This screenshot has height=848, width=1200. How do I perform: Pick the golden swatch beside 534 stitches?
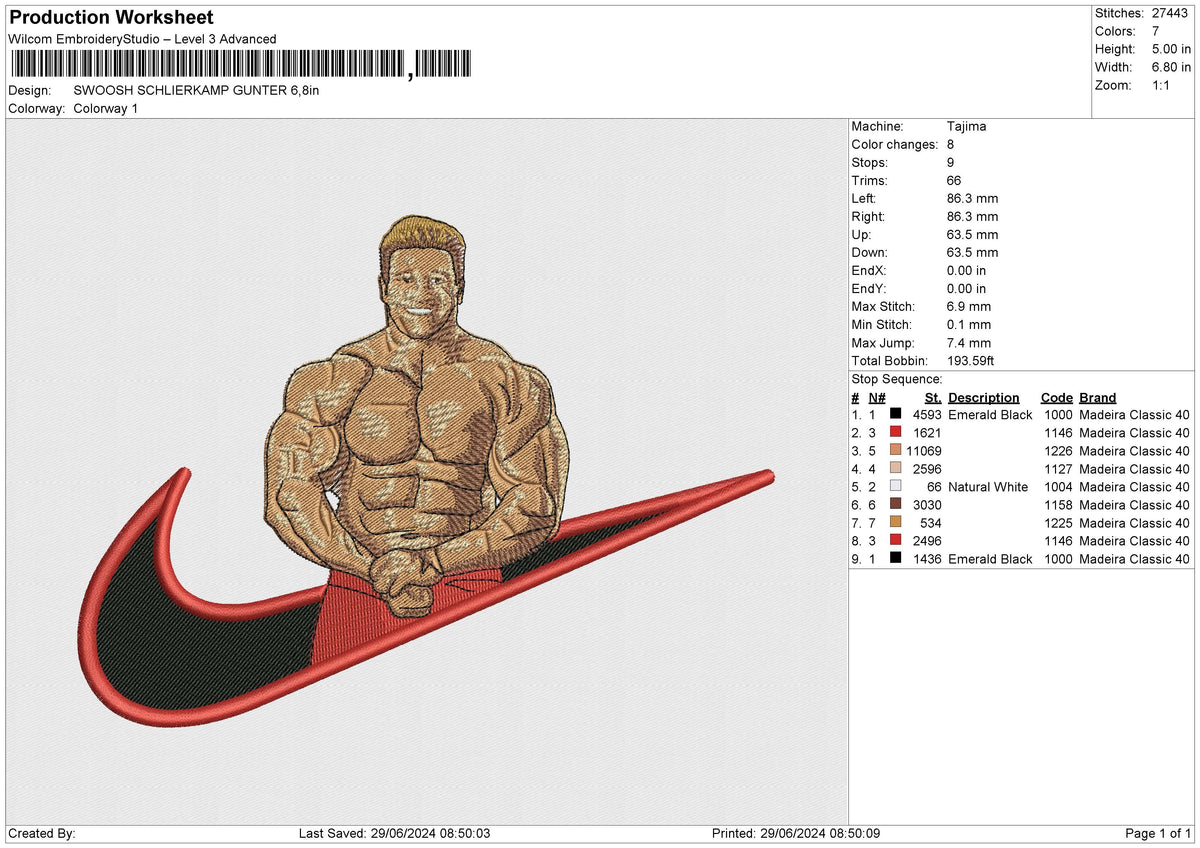click(896, 523)
